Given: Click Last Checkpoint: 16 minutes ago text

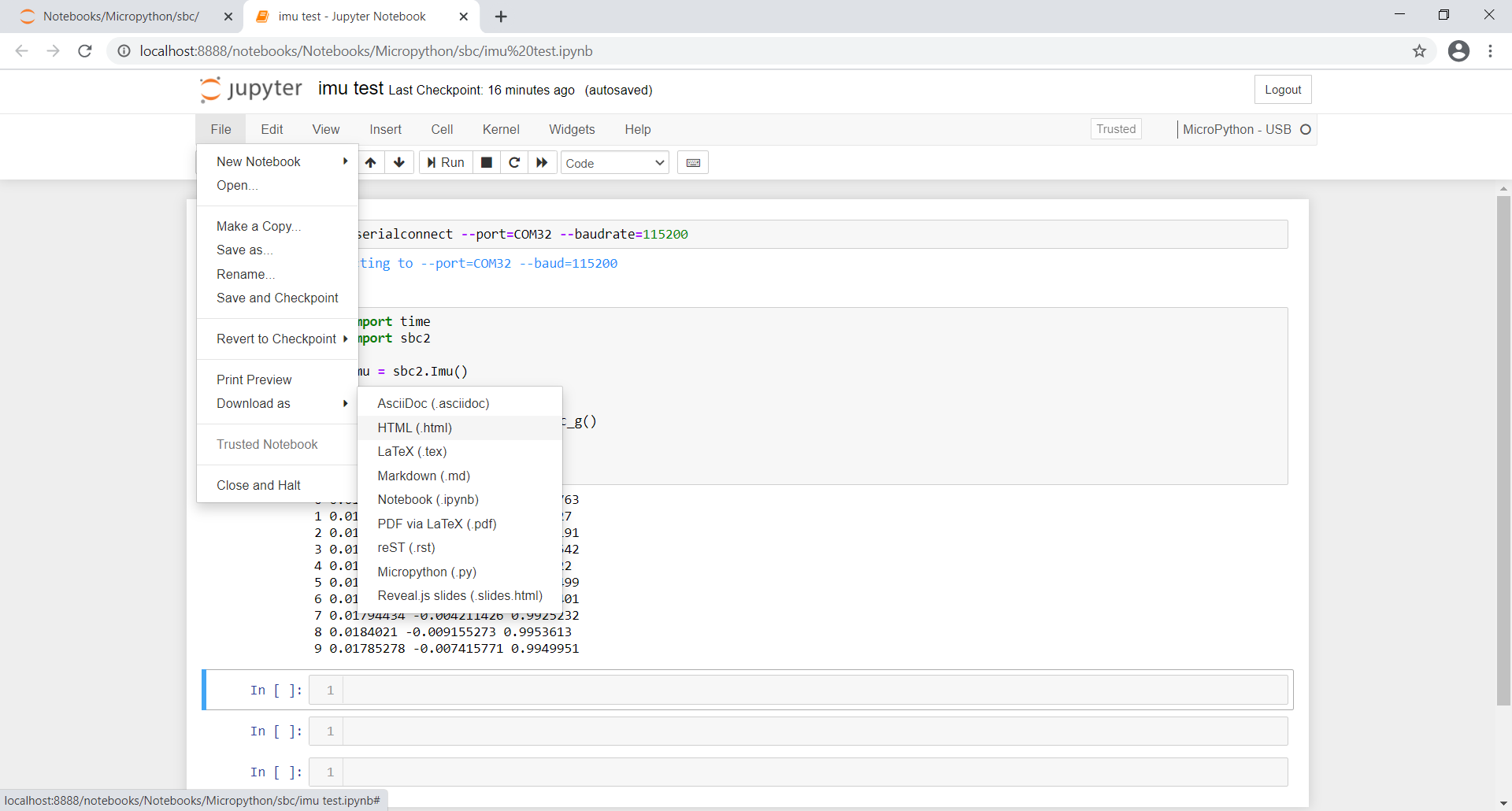Looking at the screenshot, I should point(481,91).
